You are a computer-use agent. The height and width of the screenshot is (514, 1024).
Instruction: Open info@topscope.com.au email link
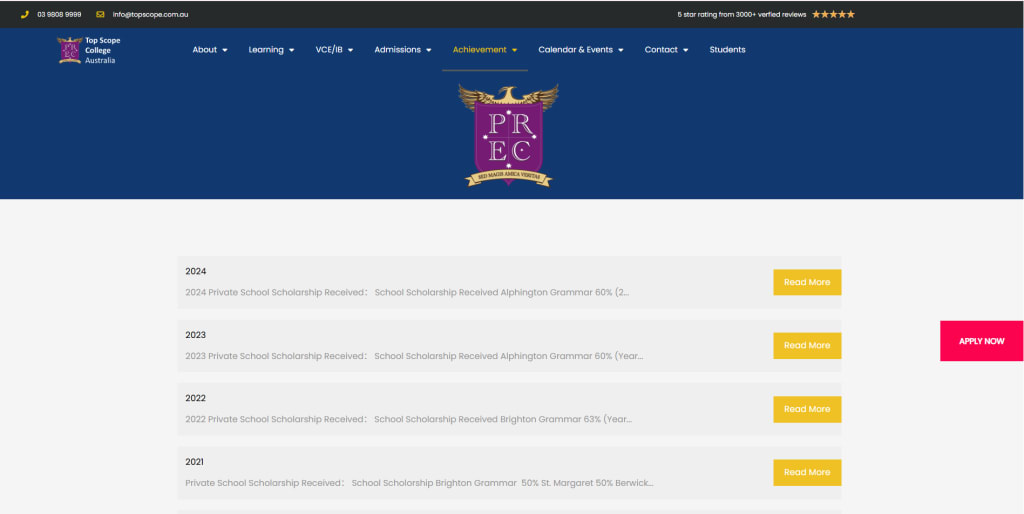pos(150,14)
